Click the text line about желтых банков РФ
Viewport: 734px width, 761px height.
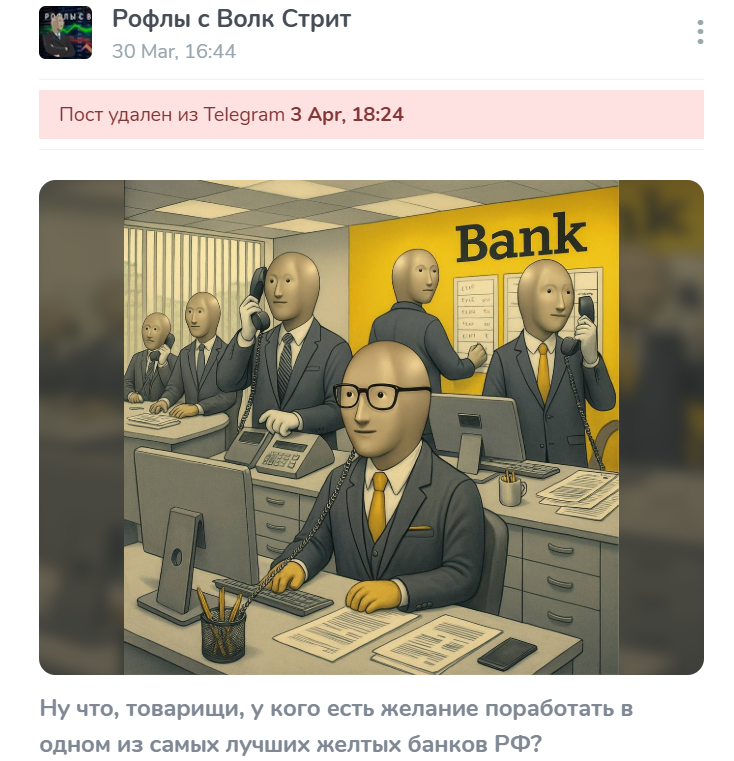[290, 744]
